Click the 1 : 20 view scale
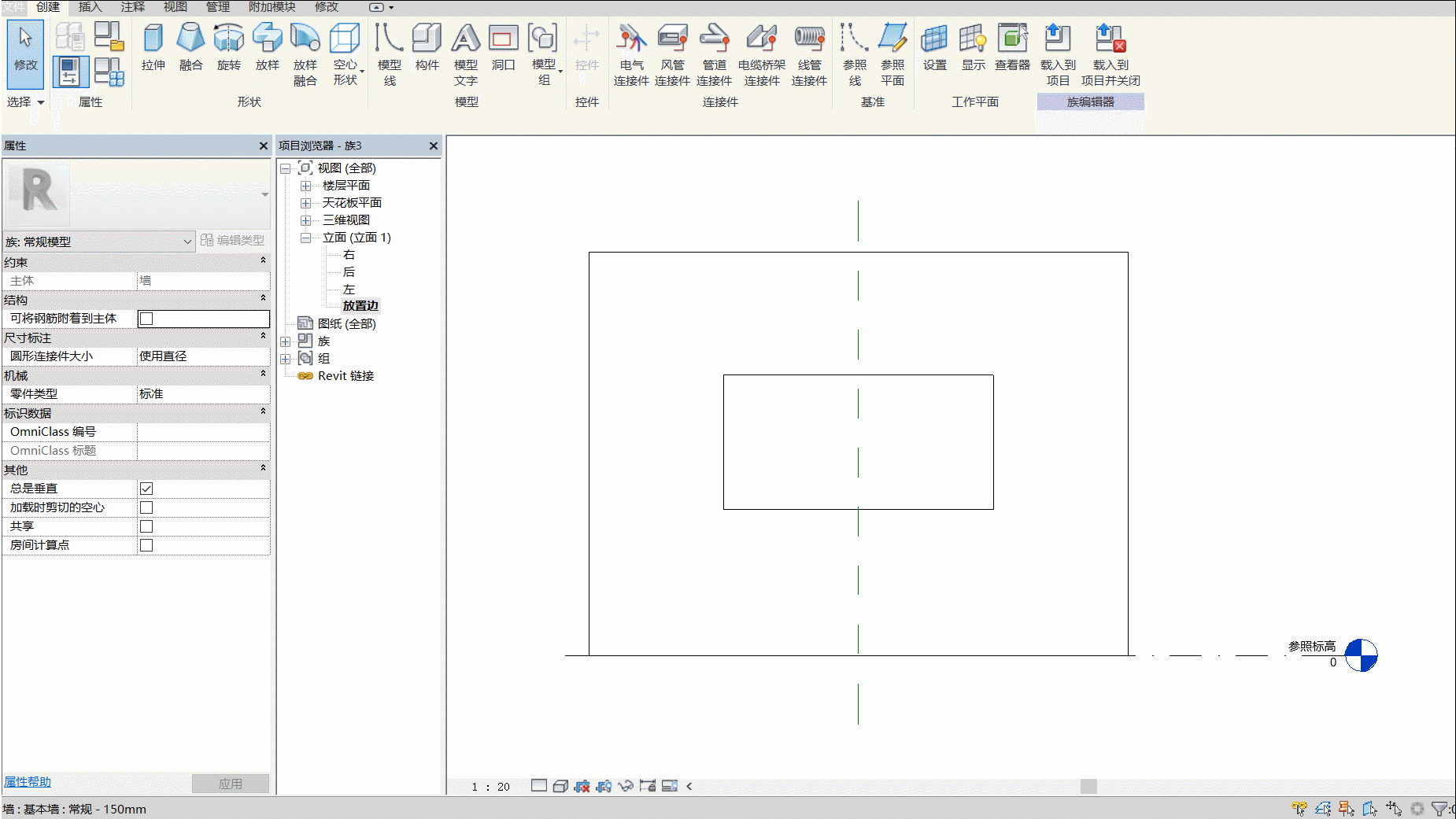1456x819 pixels. pos(490,787)
